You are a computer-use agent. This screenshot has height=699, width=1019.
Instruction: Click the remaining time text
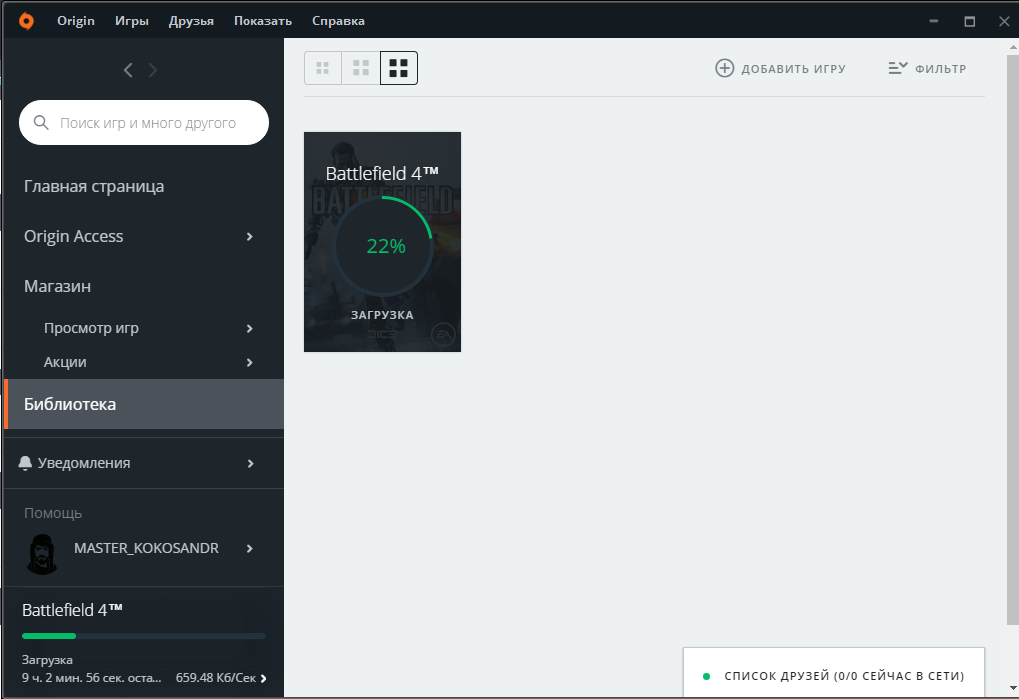[x=92, y=678]
